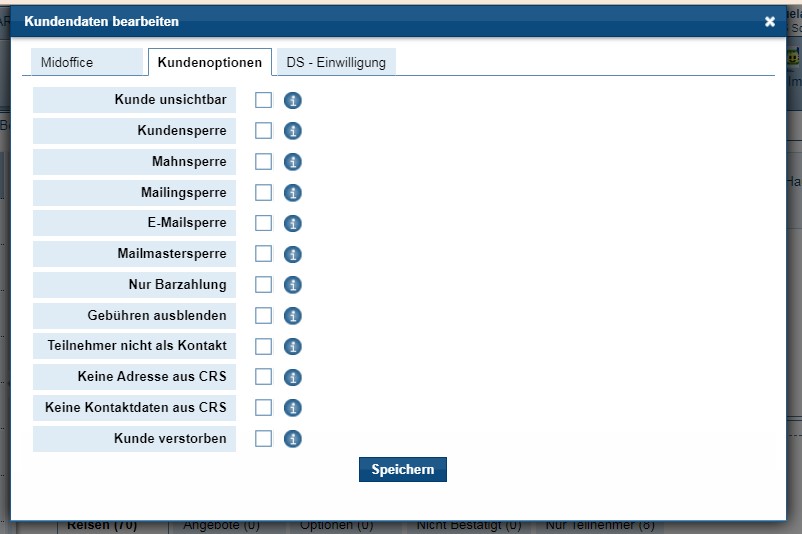The image size is (802, 534).
Task: Select the Kundenoptionen tab
Action: (x=210, y=62)
